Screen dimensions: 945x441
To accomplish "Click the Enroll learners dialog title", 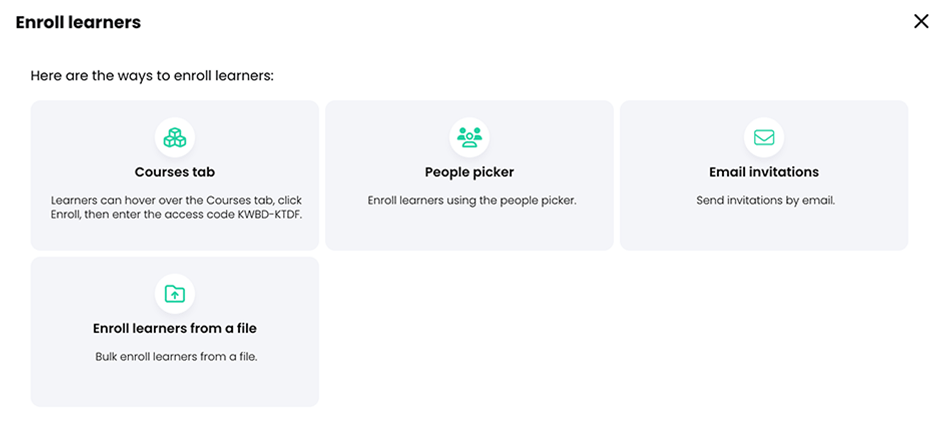I will click(x=78, y=22).
